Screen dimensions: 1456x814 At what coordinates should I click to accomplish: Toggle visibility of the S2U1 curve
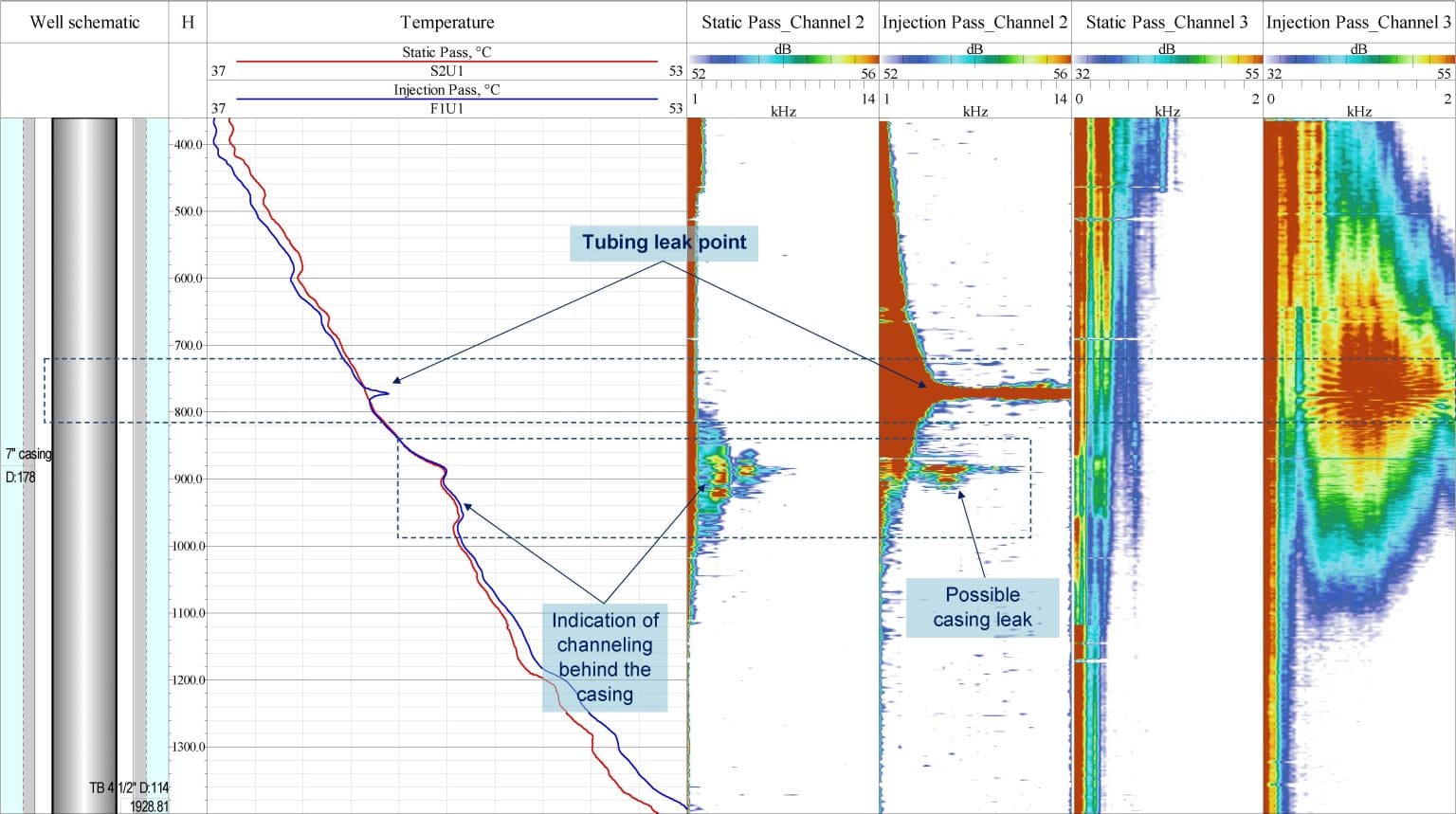446,70
